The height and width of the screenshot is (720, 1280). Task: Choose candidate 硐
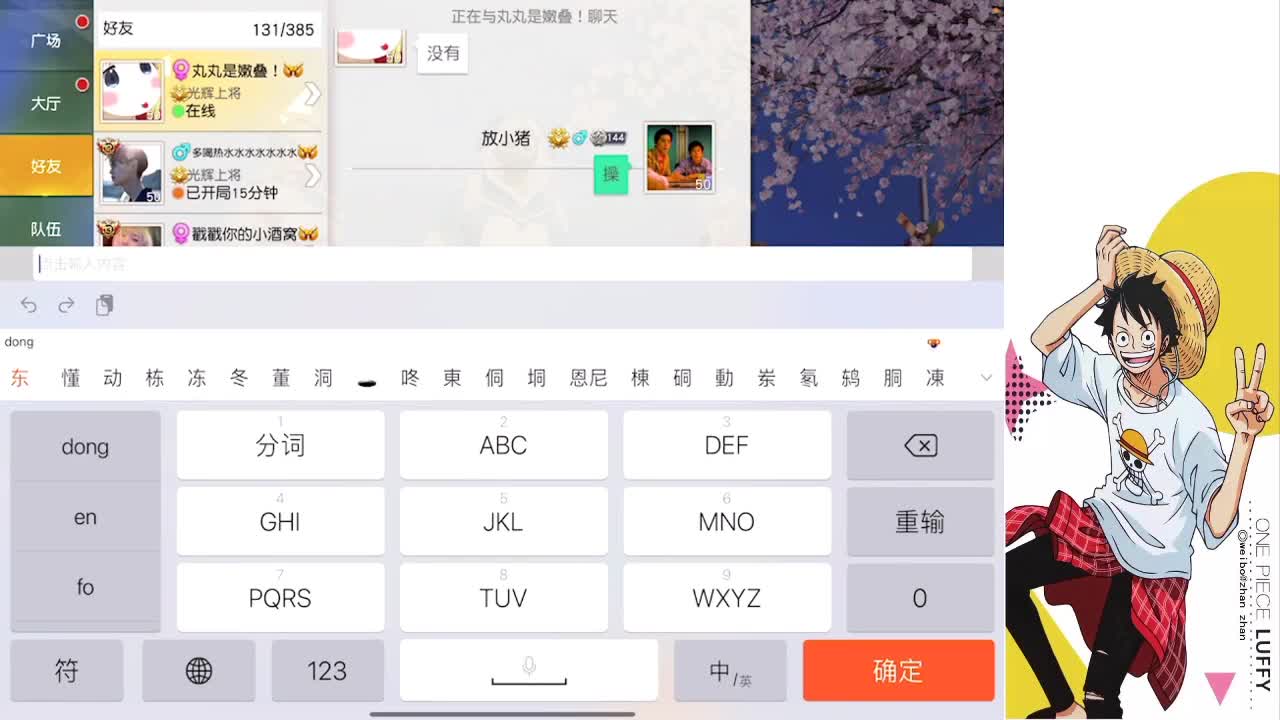pos(683,378)
